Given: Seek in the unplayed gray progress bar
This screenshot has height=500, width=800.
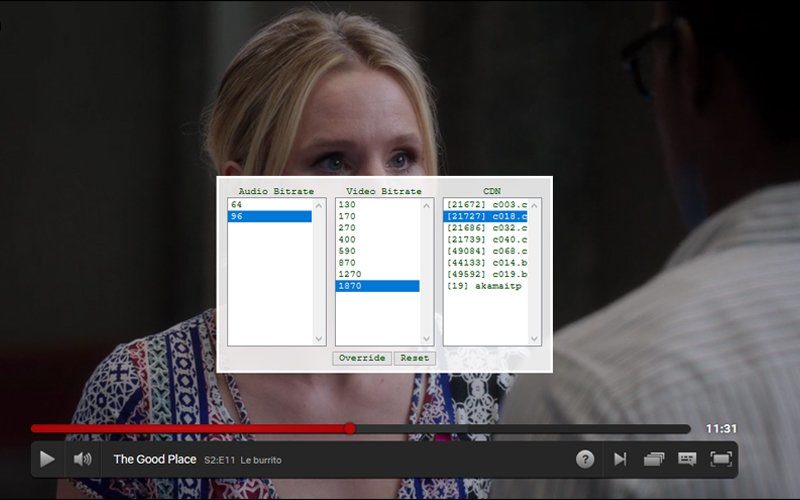Looking at the screenshot, I should [x=522, y=429].
